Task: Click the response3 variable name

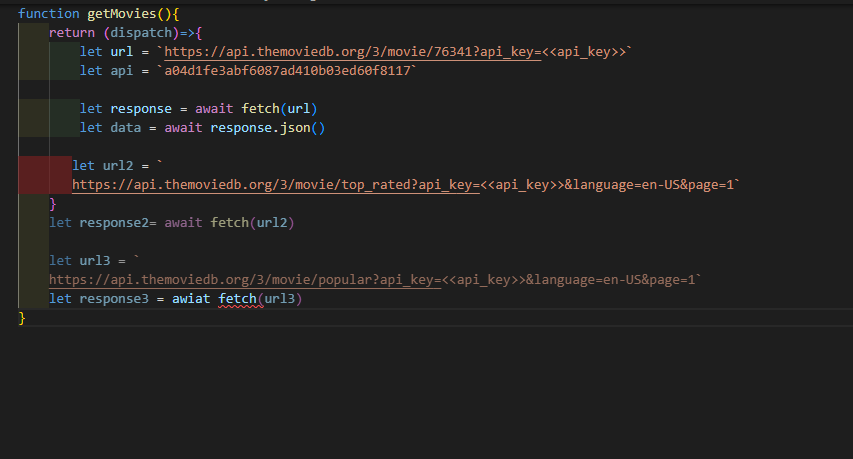Action: [114, 299]
